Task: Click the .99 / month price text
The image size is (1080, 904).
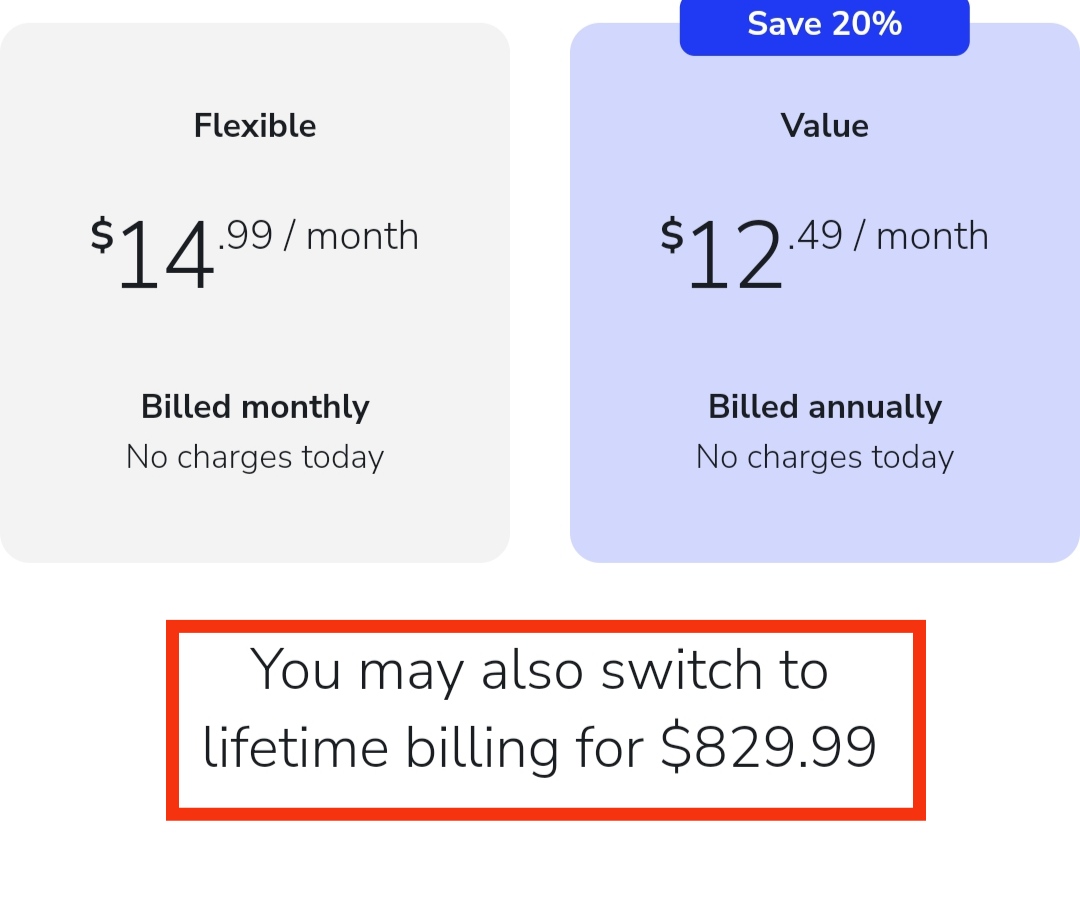Action: 318,237
